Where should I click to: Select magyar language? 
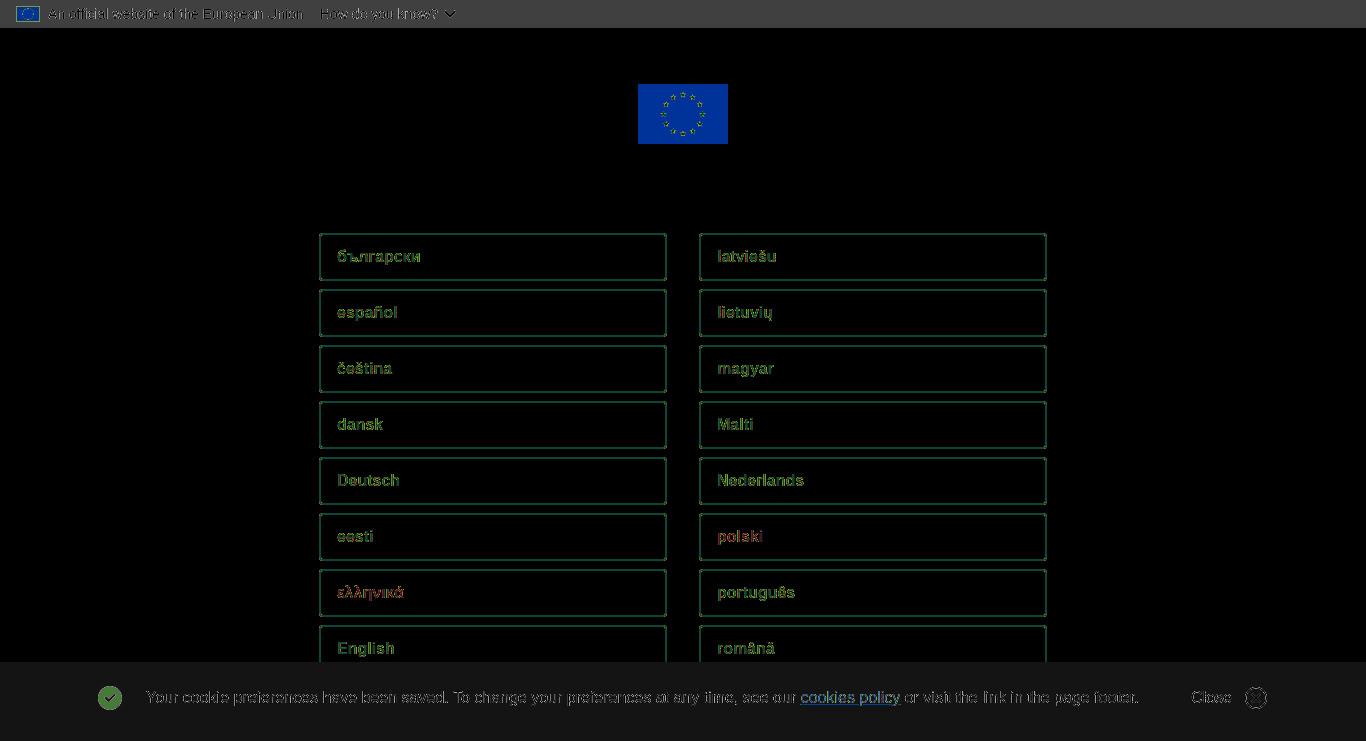click(x=873, y=369)
